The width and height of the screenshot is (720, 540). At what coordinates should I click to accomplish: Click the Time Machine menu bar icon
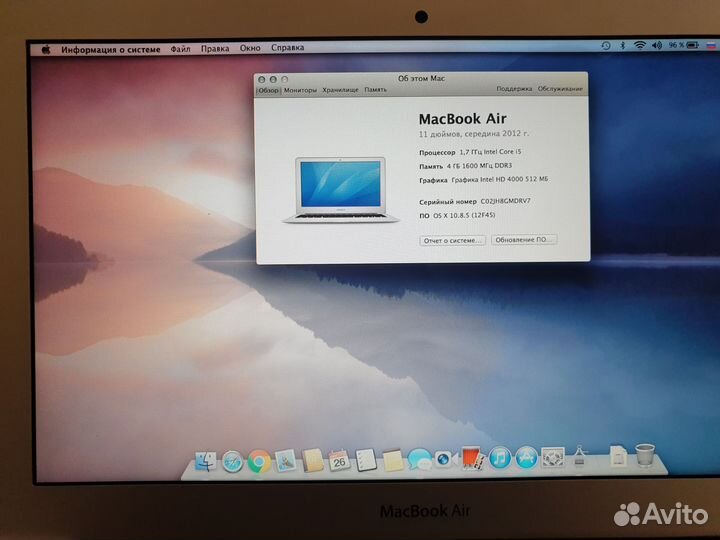click(x=606, y=45)
